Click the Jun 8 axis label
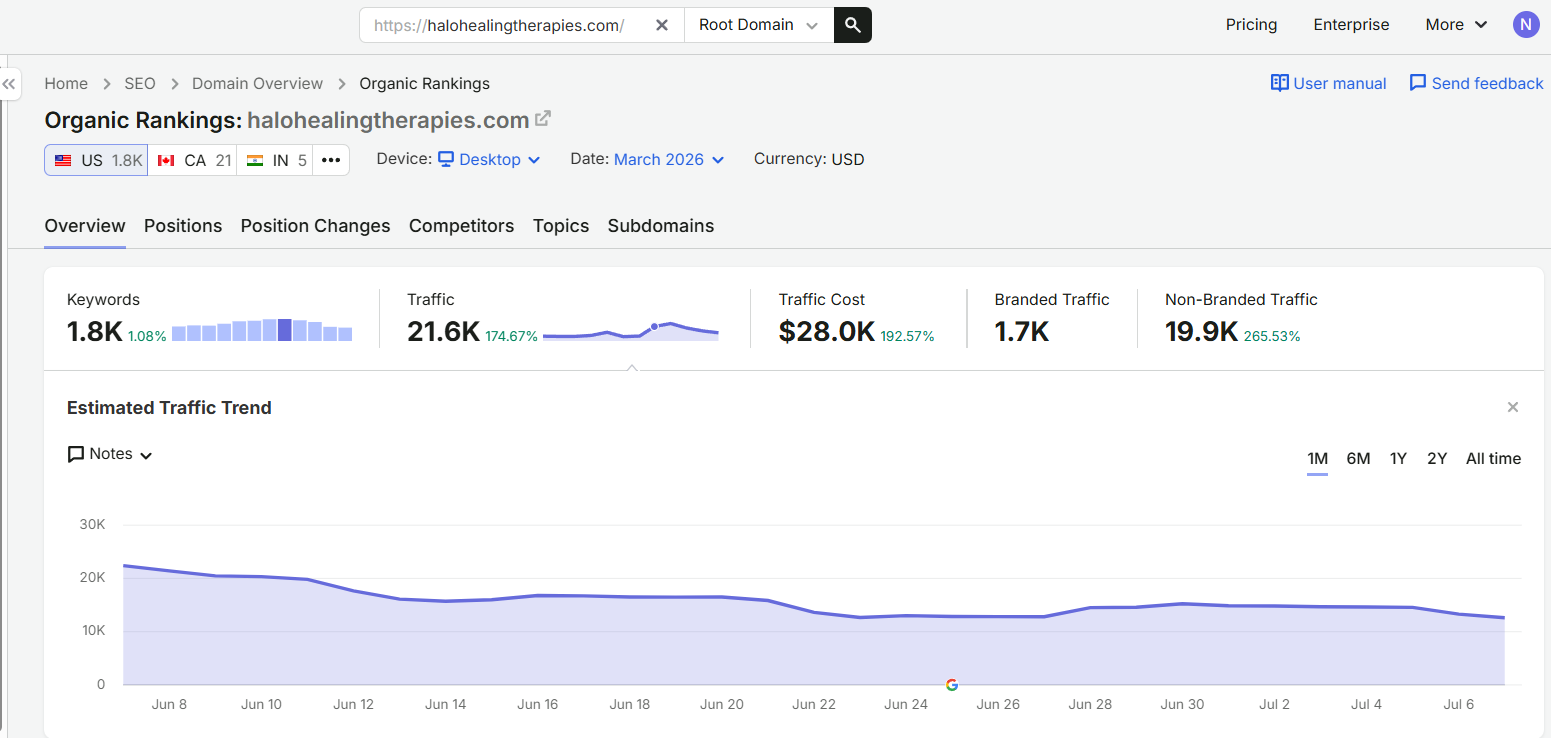Screen dimensions: 1551x738 pos(169,705)
